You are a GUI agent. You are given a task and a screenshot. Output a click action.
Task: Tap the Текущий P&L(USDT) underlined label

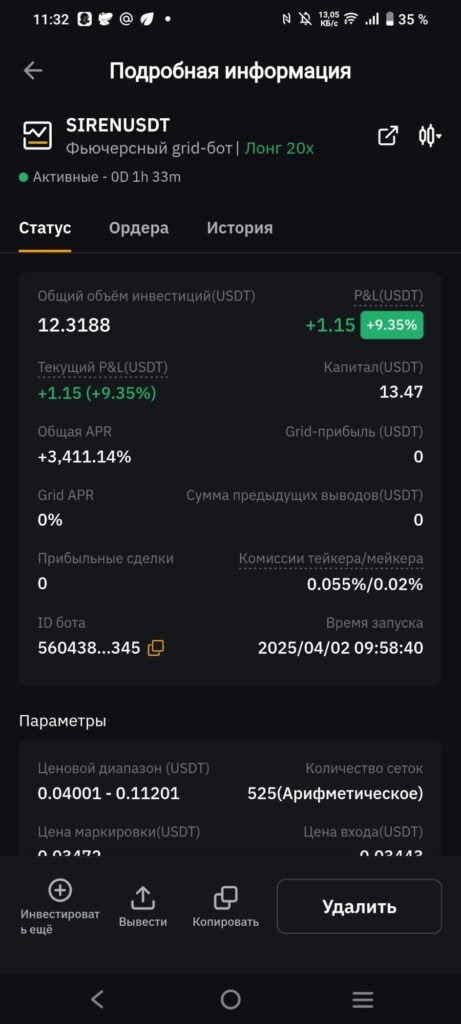[x=103, y=367]
